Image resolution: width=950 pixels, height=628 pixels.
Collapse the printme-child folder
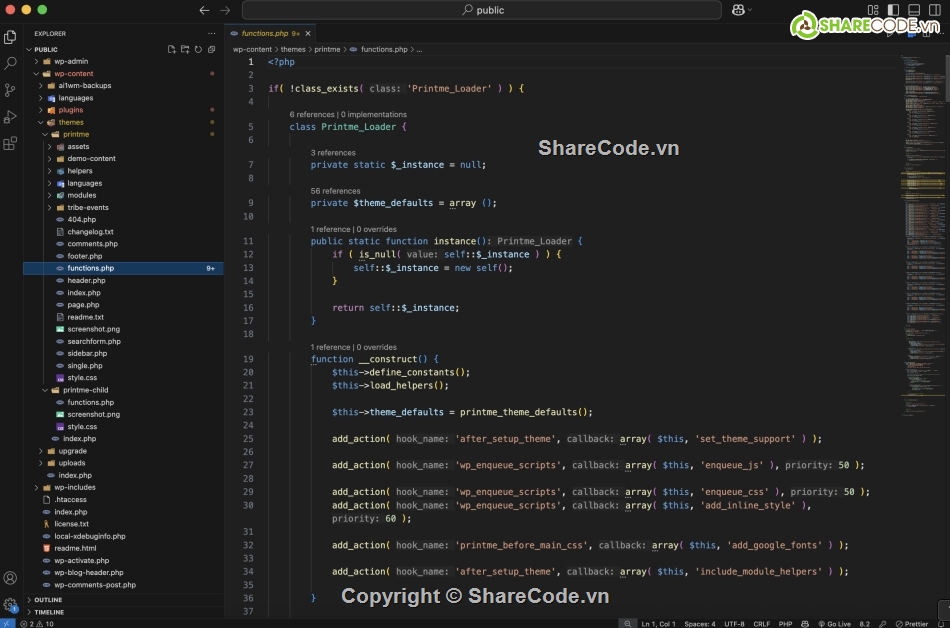[45, 391]
